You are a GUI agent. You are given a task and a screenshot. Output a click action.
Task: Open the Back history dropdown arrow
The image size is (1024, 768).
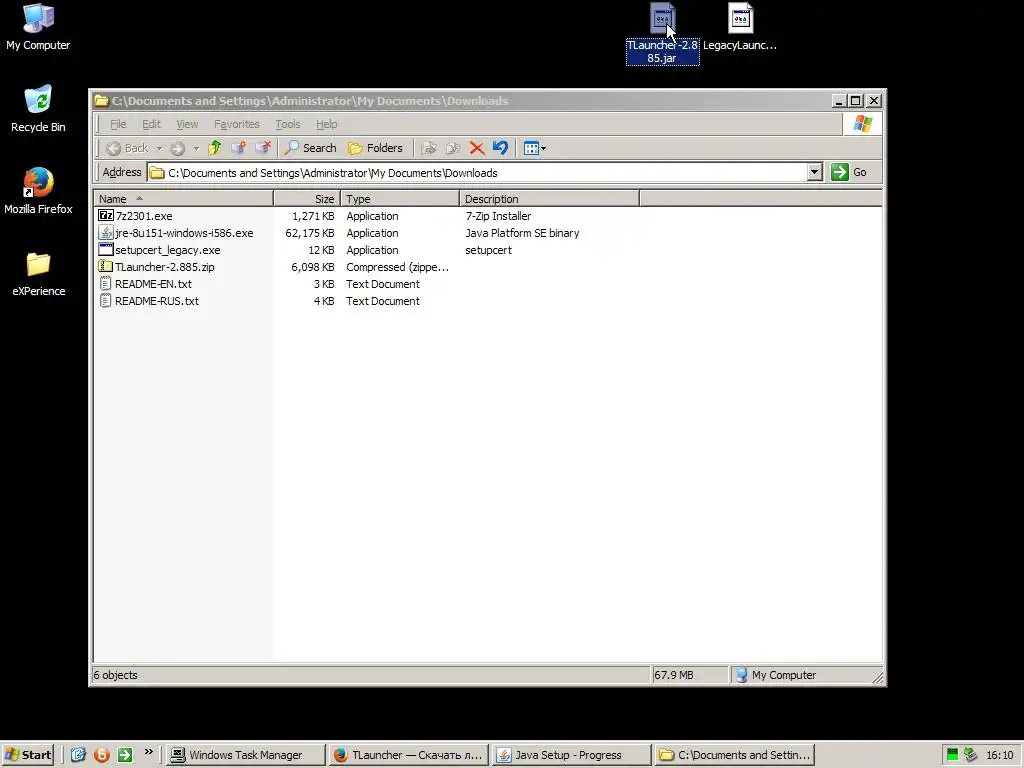[159, 148]
